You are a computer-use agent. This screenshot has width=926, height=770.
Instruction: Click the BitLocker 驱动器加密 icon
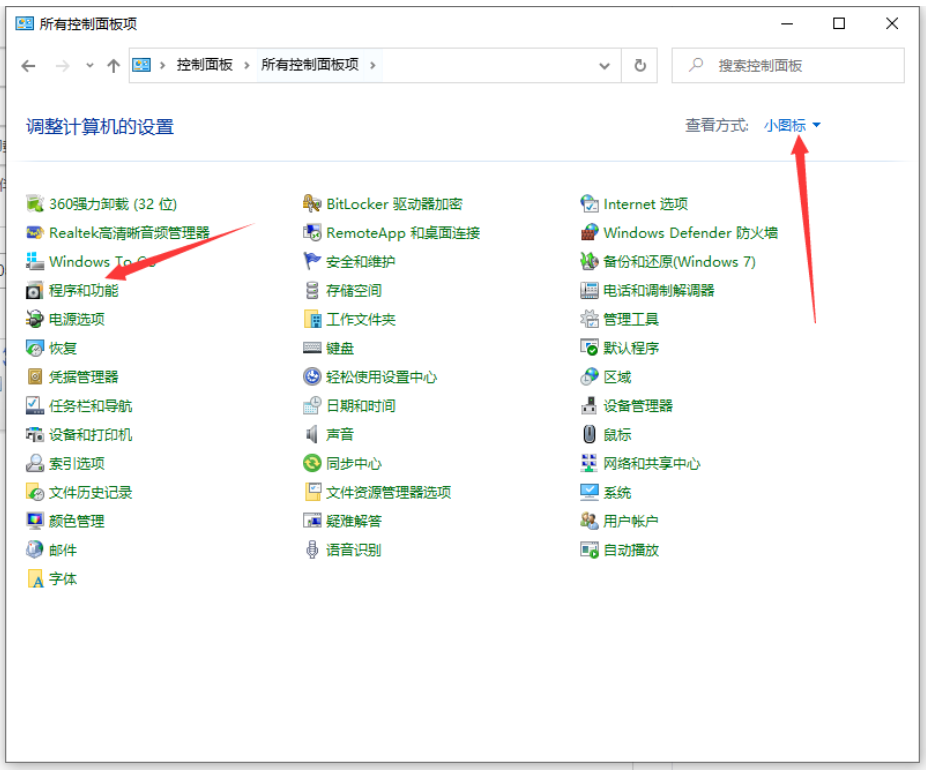[x=312, y=204]
